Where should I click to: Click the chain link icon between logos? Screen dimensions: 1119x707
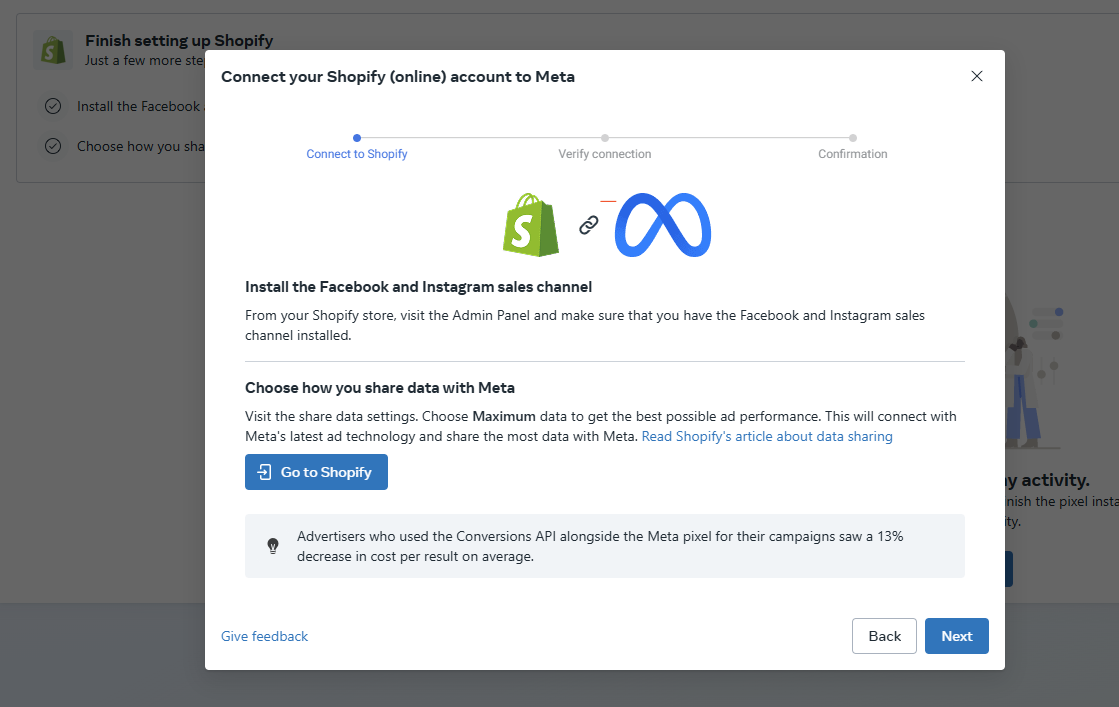coord(589,225)
